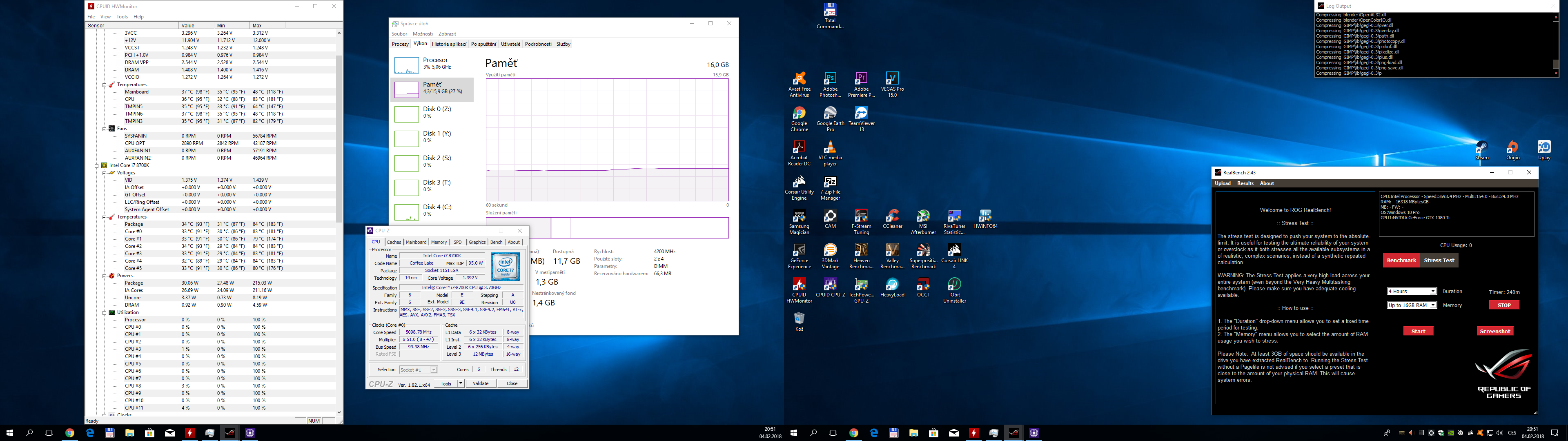Switch RealBench to Benchmark mode
The width and height of the screenshot is (1568, 441).
1401,260
